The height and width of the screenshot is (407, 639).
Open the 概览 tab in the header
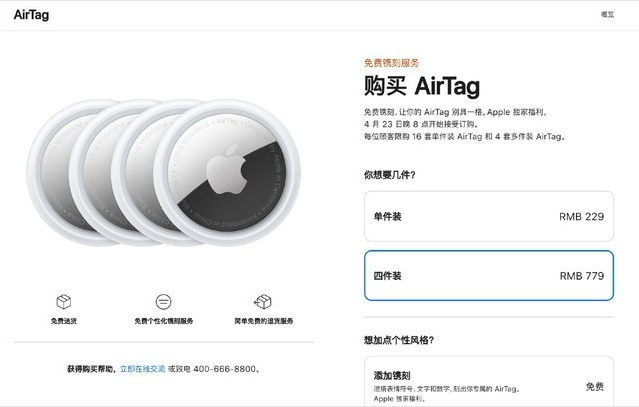point(607,14)
